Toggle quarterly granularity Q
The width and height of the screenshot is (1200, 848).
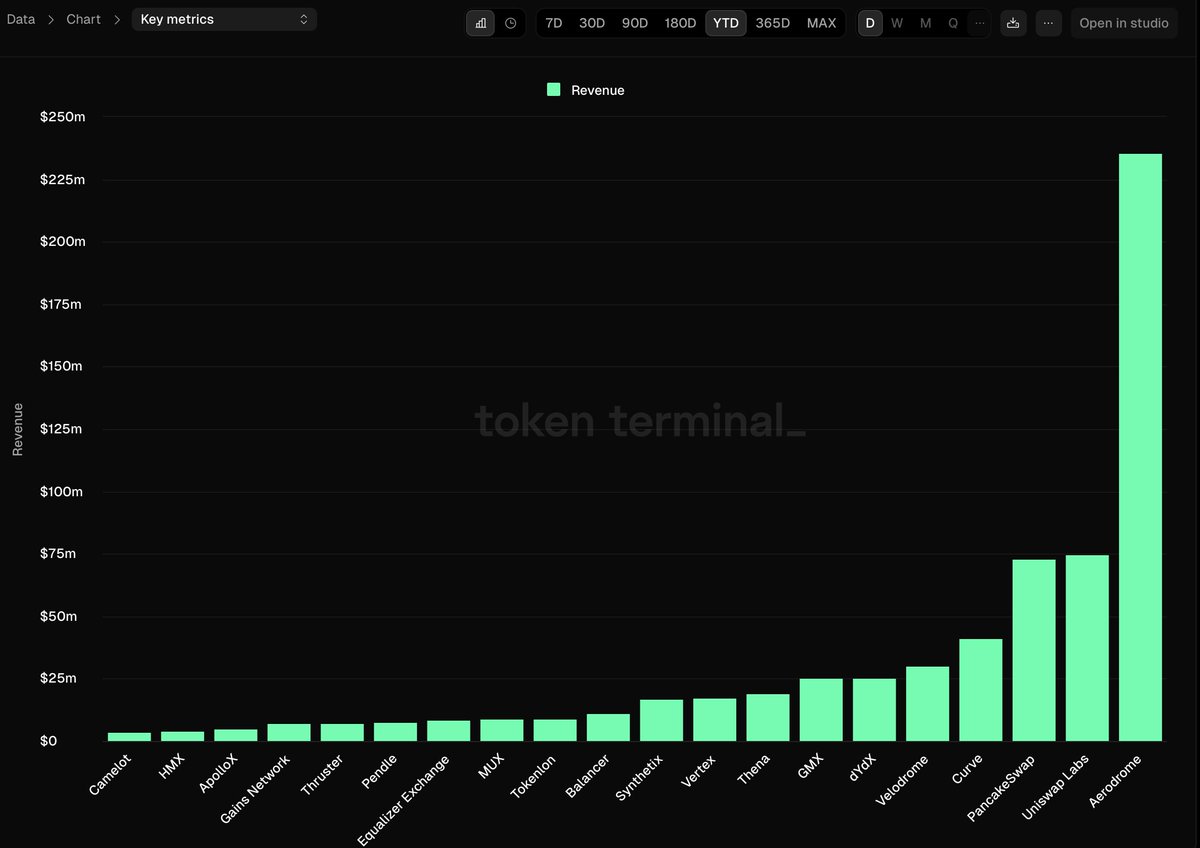[x=953, y=23]
